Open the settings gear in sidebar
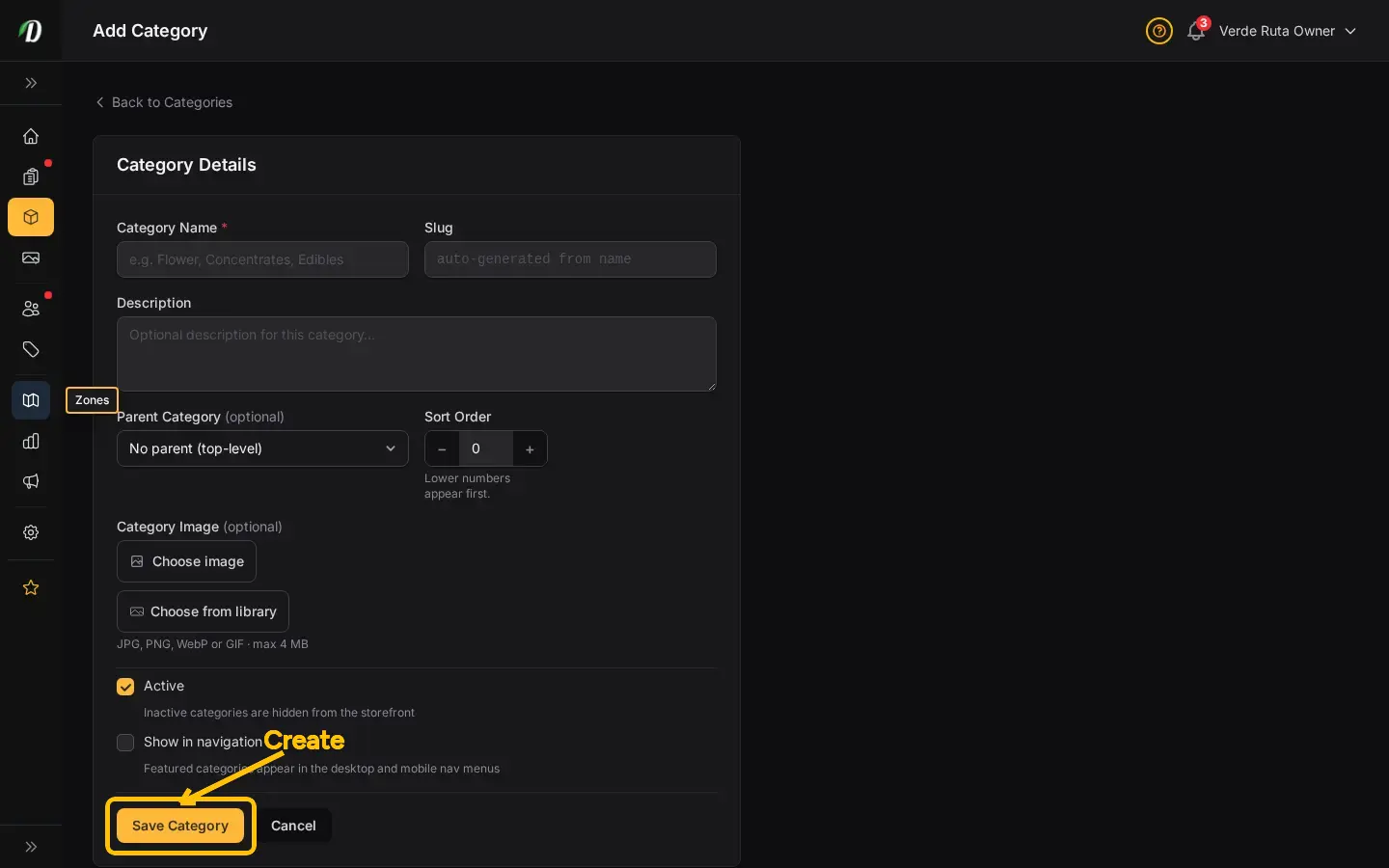Viewport: 1389px width, 868px height. click(31, 532)
